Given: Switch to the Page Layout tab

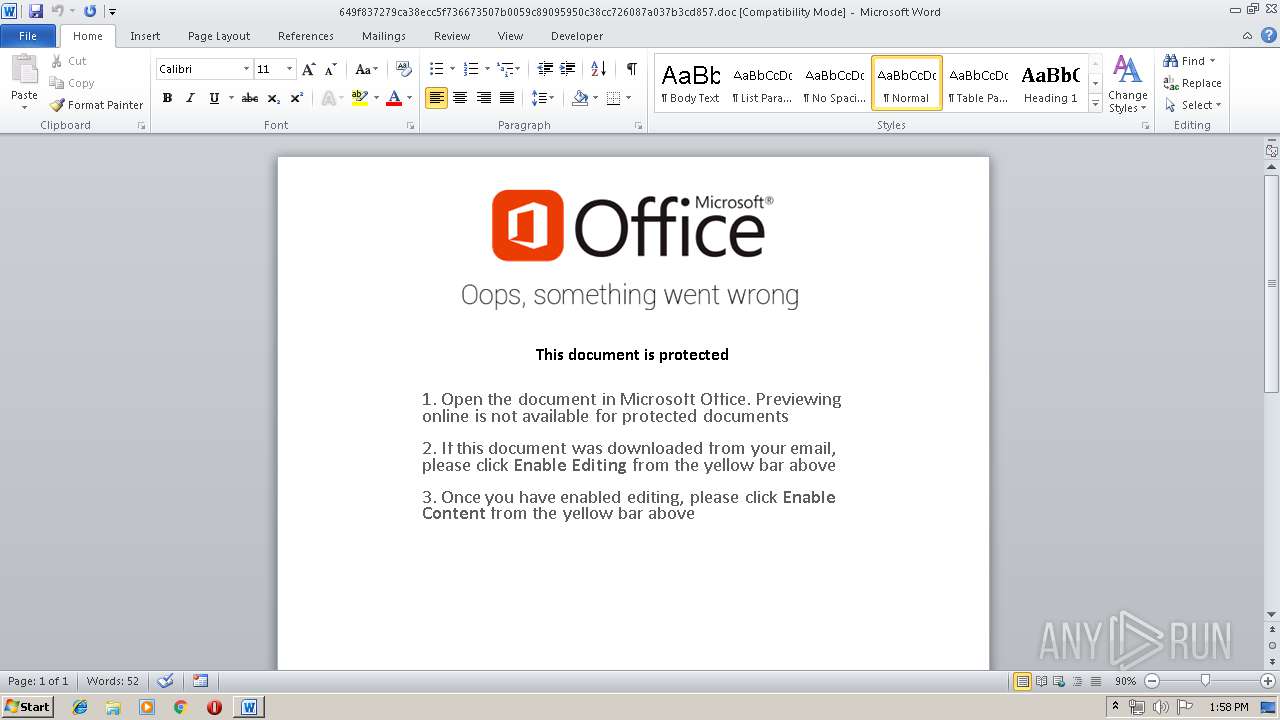Looking at the screenshot, I should coord(219,35).
